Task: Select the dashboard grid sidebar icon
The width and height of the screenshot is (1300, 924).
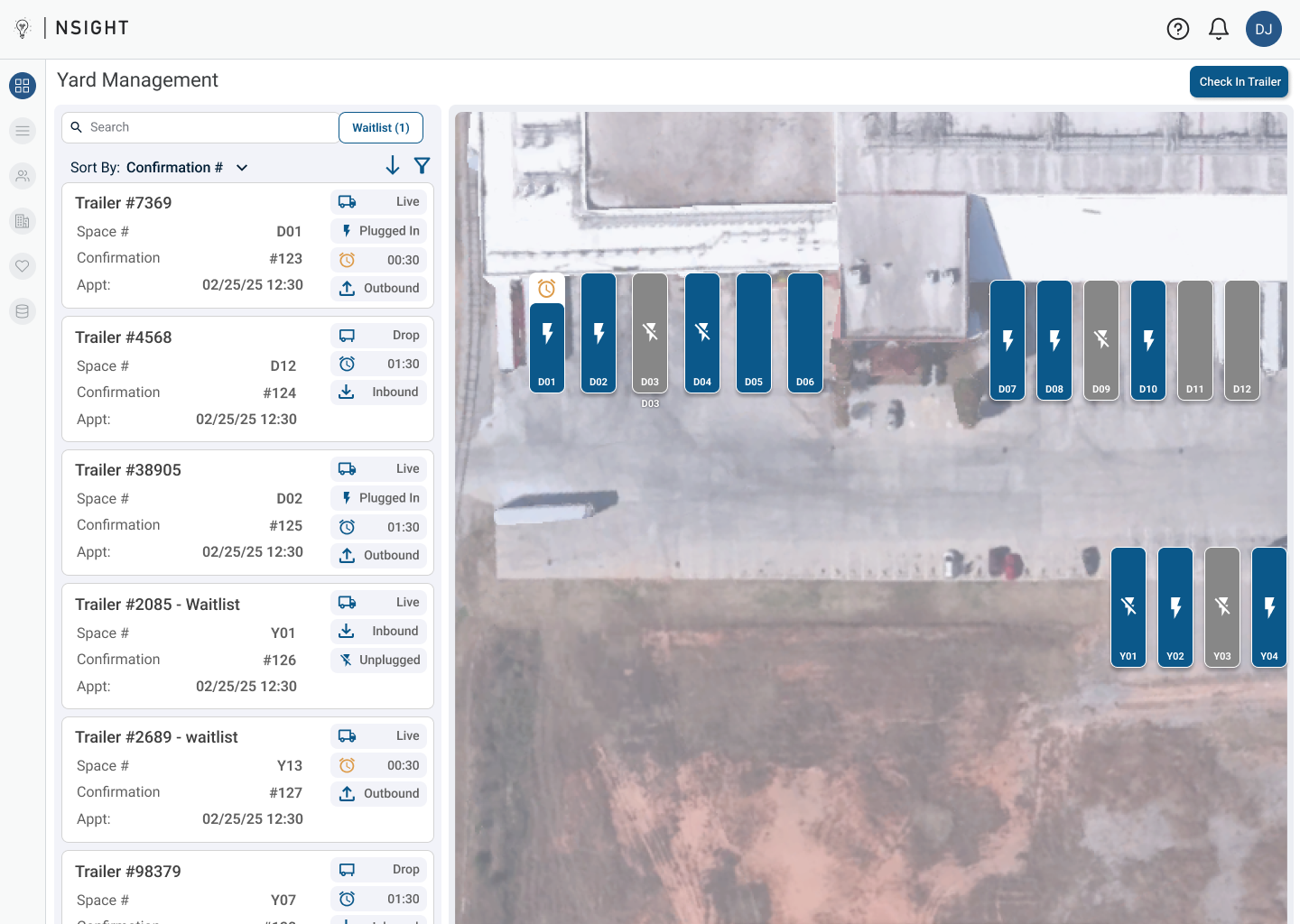Action: [x=23, y=86]
